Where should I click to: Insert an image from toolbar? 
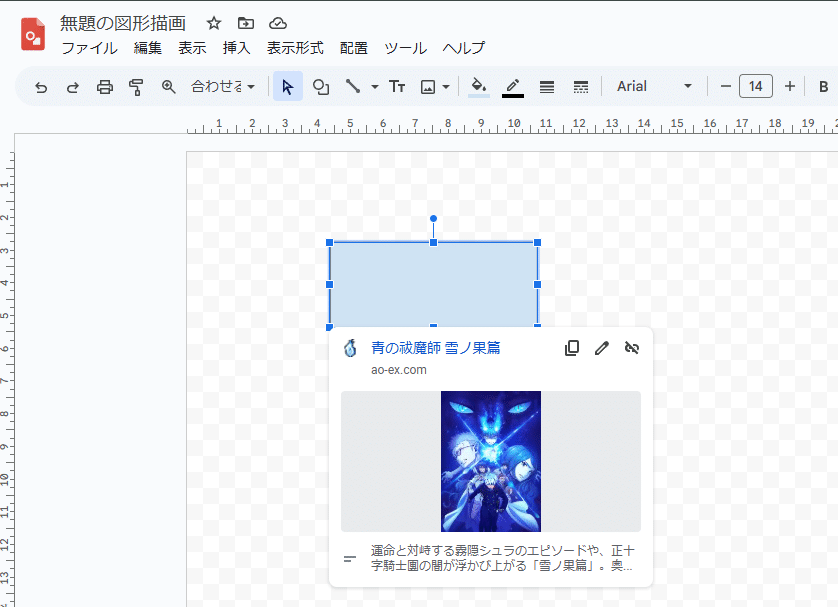(x=428, y=87)
